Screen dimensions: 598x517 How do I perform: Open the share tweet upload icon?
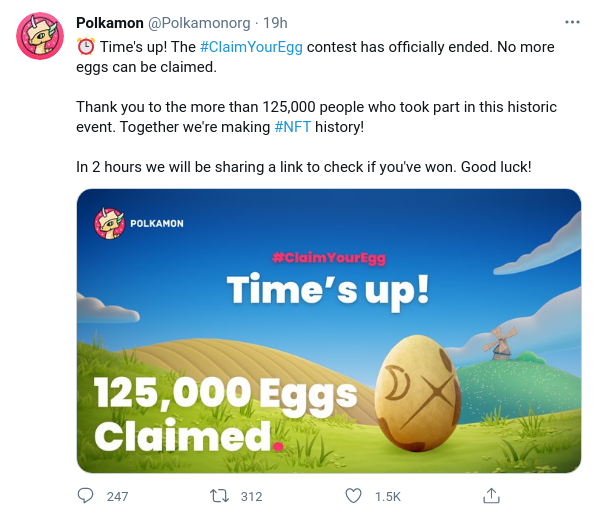tap(491, 496)
